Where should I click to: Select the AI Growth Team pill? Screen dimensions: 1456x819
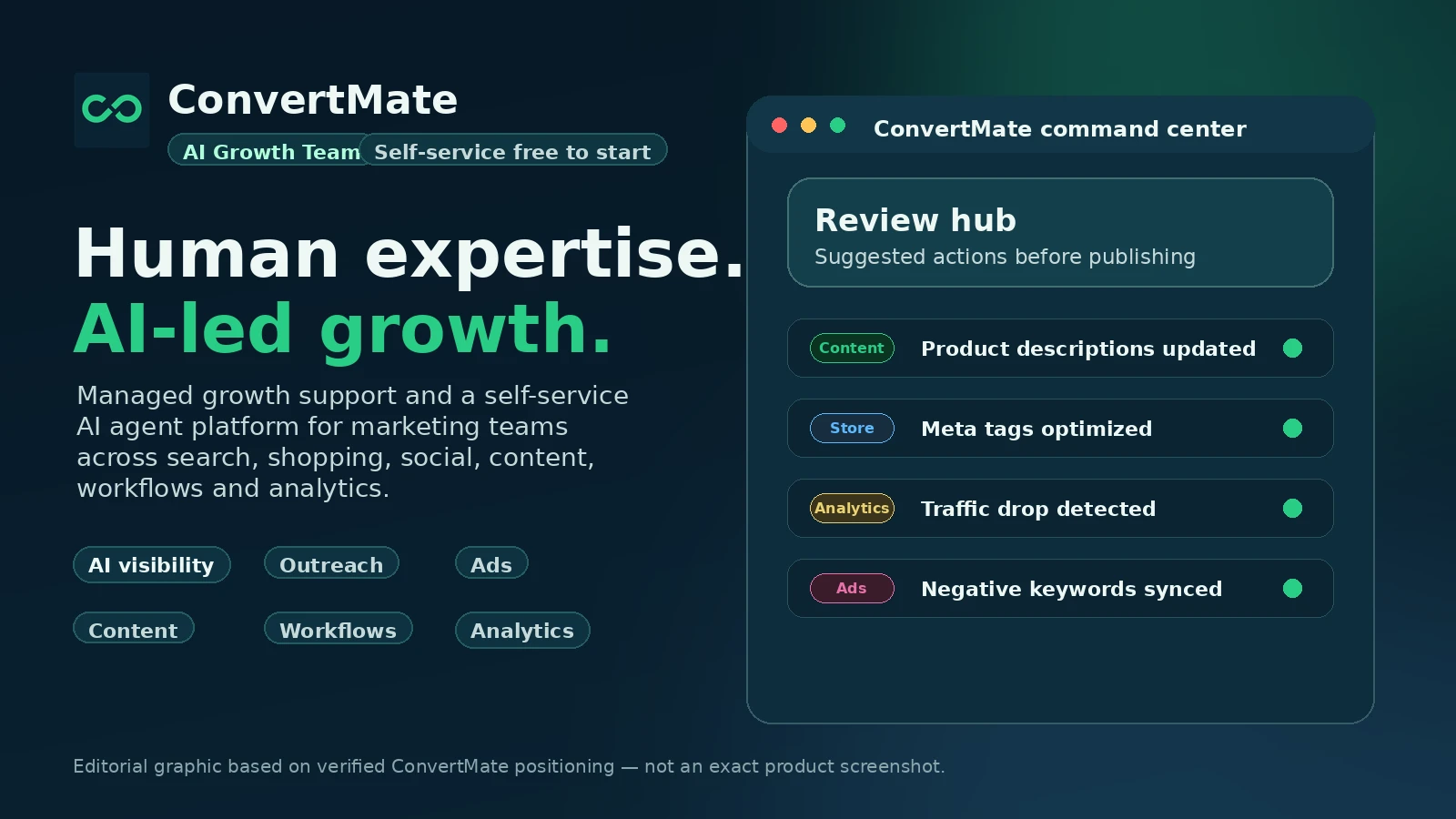[265, 150]
